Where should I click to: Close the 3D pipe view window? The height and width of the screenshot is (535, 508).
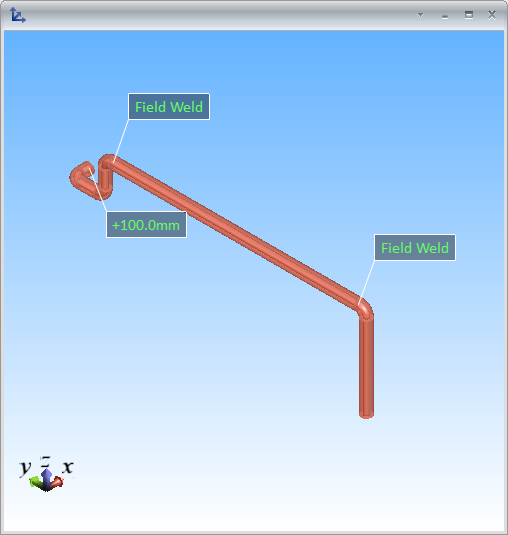coord(492,15)
